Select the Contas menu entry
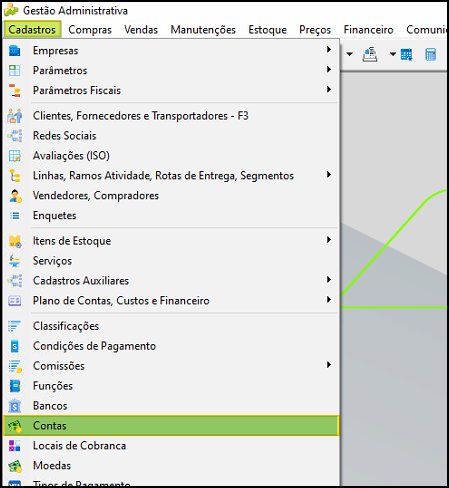Viewport: 449px width, 488px height. tap(171, 426)
